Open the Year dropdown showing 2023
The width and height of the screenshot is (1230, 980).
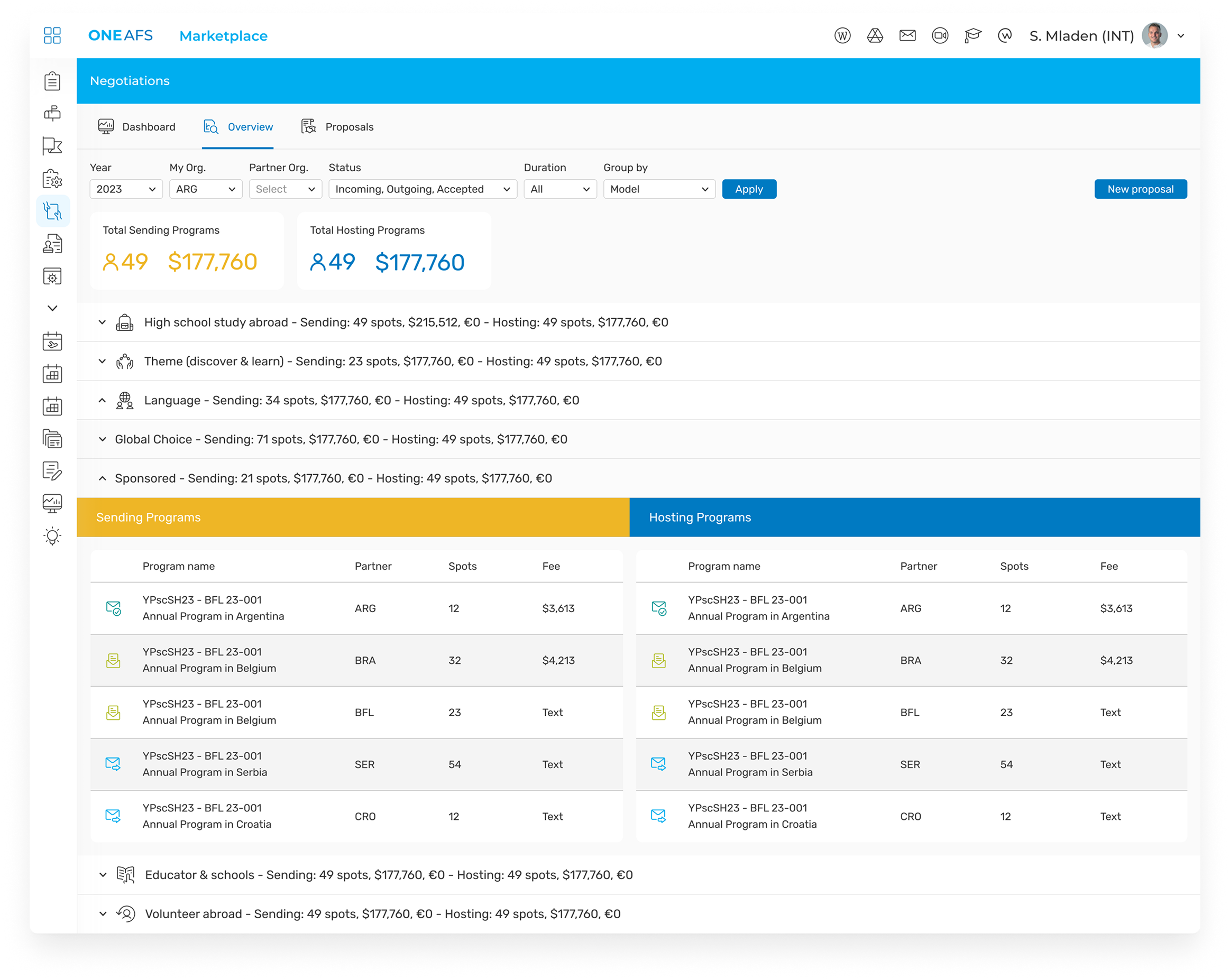click(x=126, y=189)
